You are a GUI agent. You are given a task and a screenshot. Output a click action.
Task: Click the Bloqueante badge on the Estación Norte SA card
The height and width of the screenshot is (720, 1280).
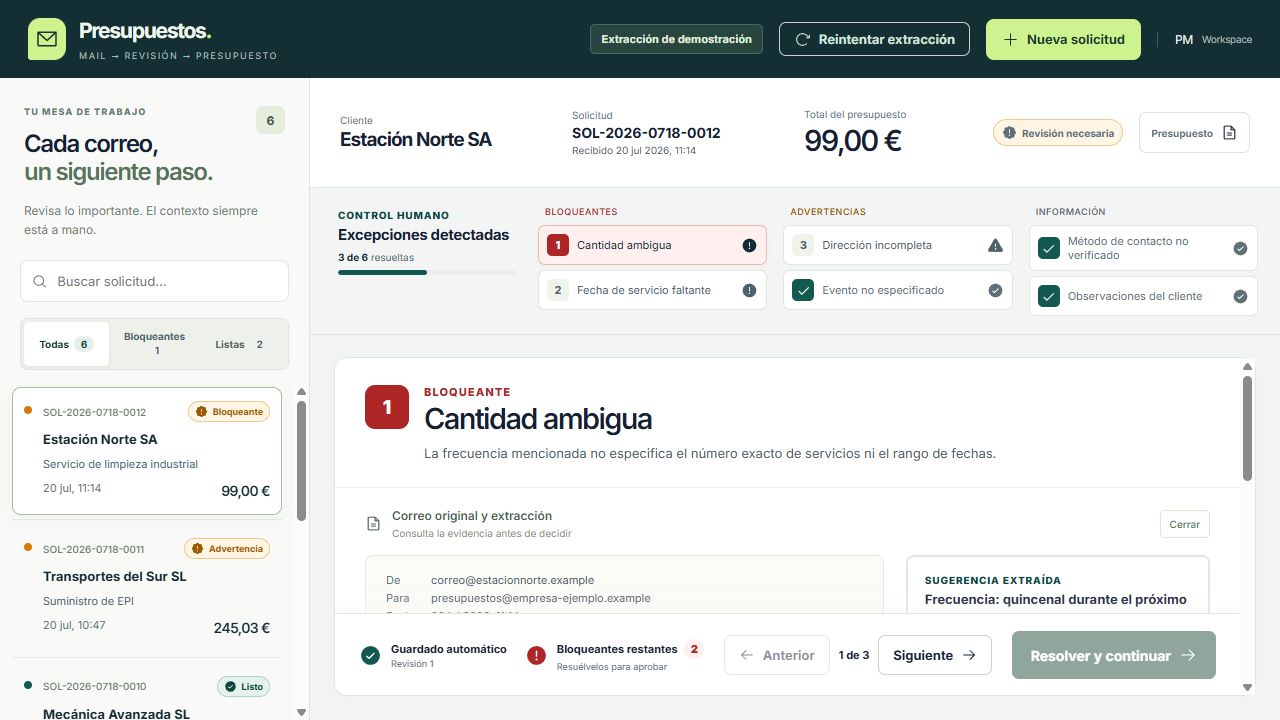click(x=229, y=412)
